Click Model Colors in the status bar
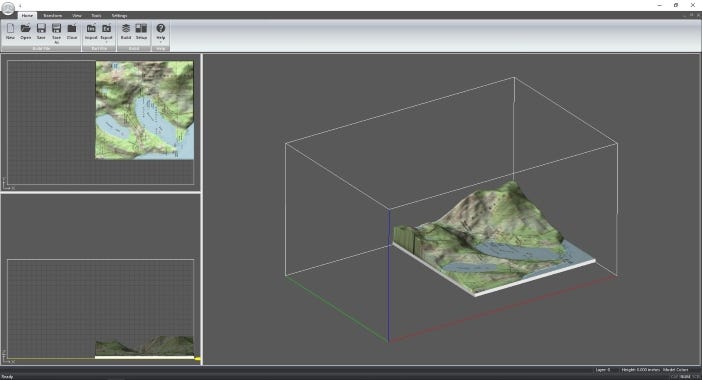Viewport: 702px width, 380px height. (676, 370)
